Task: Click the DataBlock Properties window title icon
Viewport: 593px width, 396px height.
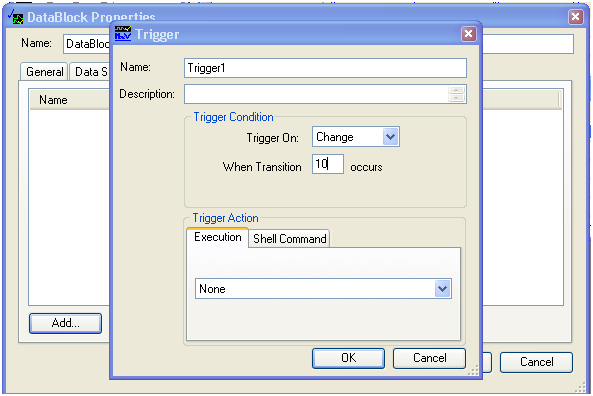Action: [x=16, y=17]
